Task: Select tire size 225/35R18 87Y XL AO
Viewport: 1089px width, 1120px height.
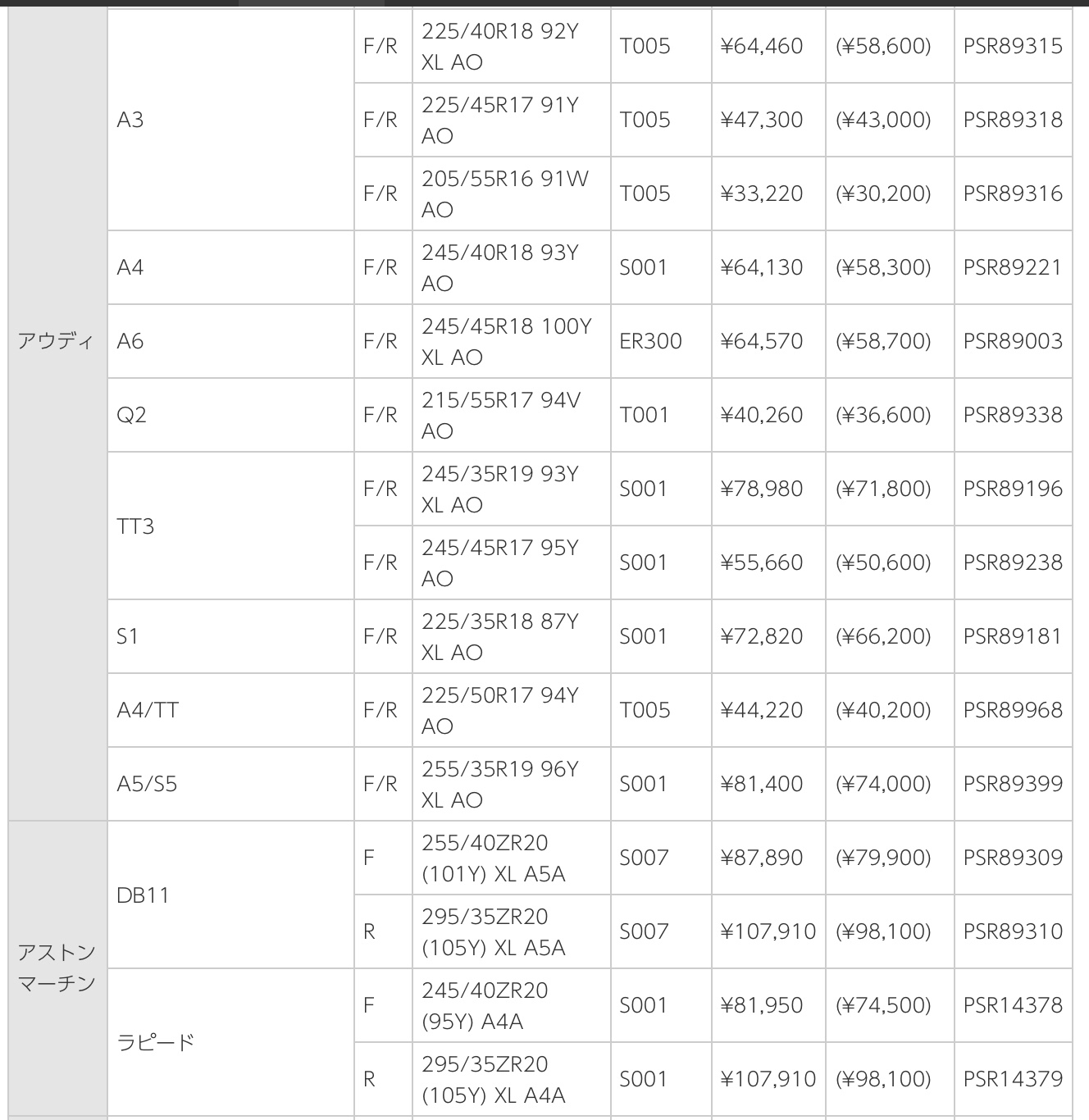Action: tap(500, 636)
